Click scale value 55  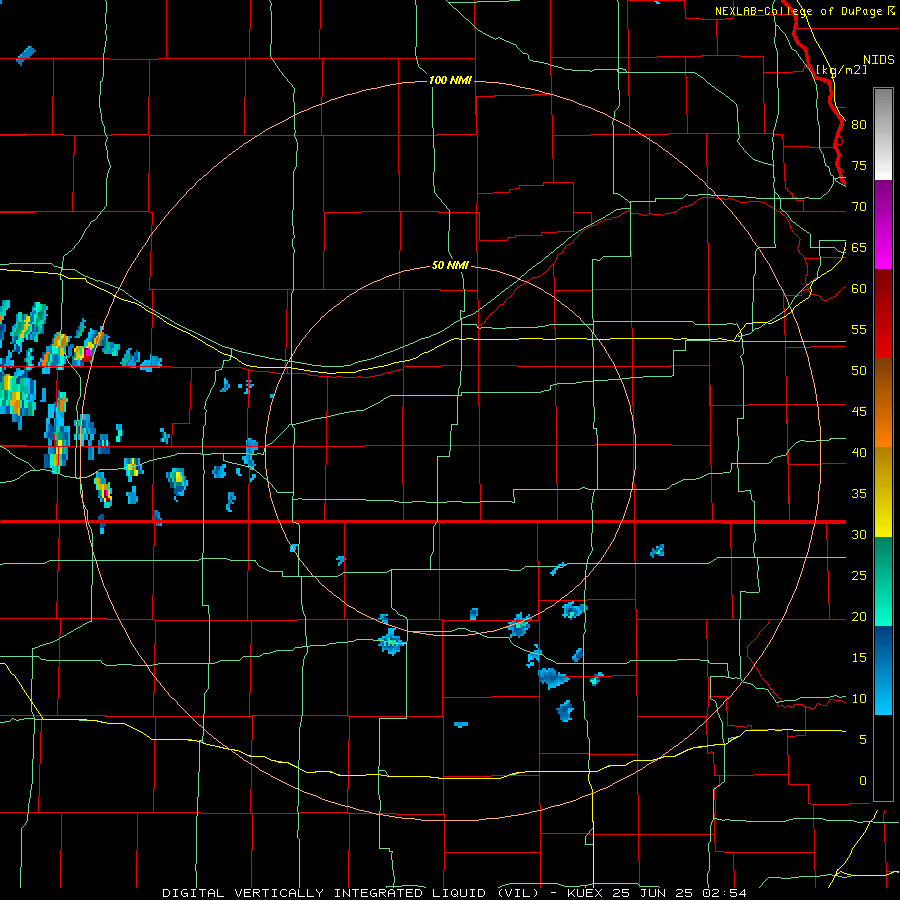point(859,329)
